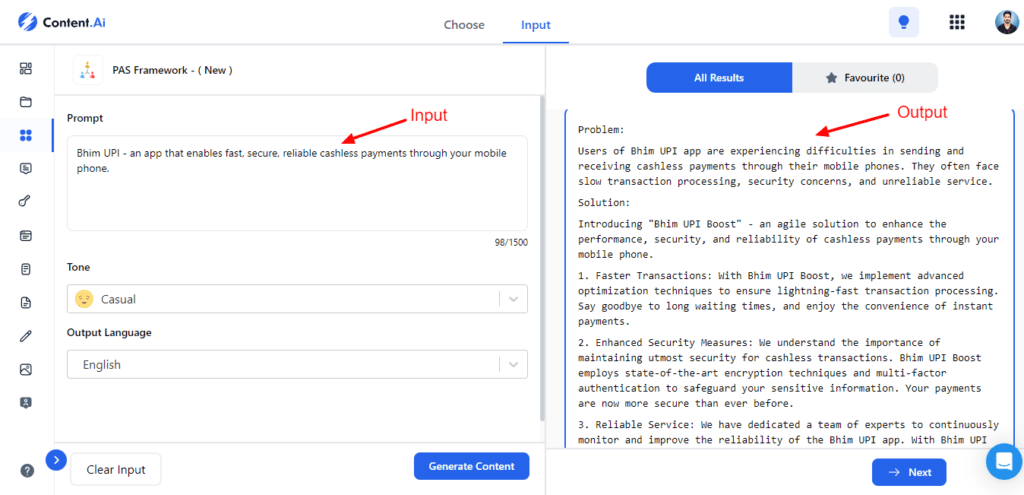The height and width of the screenshot is (495, 1024).
Task: Click the pencil icon in the sidebar
Action: [26, 336]
